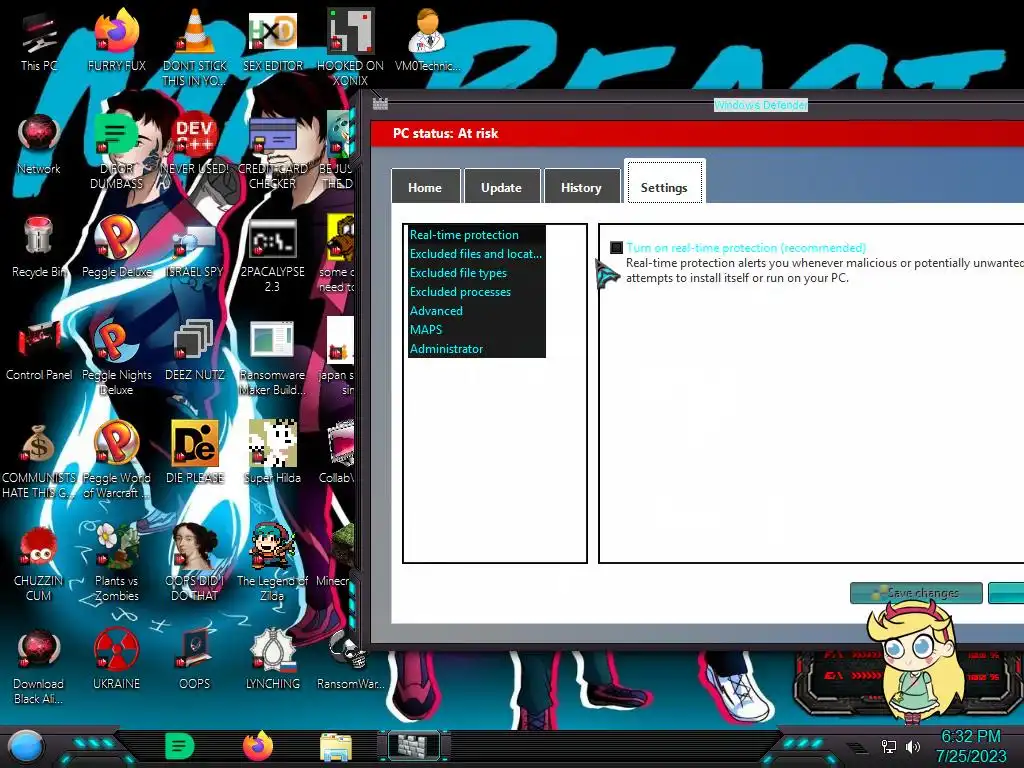Open the network tray icon
The image size is (1024, 768).
[889, 746]
